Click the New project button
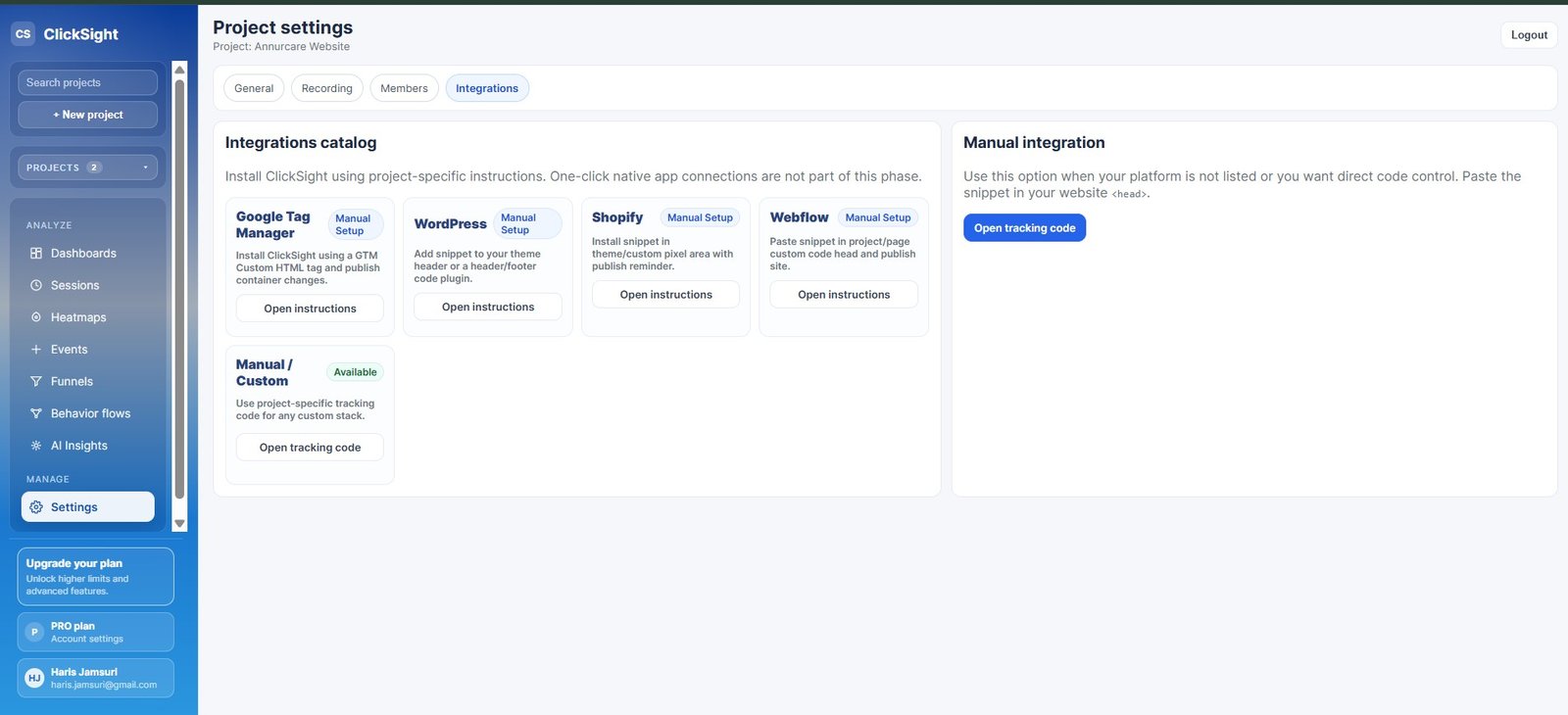Screen dimensions: 1568x715 click(87, 115)
